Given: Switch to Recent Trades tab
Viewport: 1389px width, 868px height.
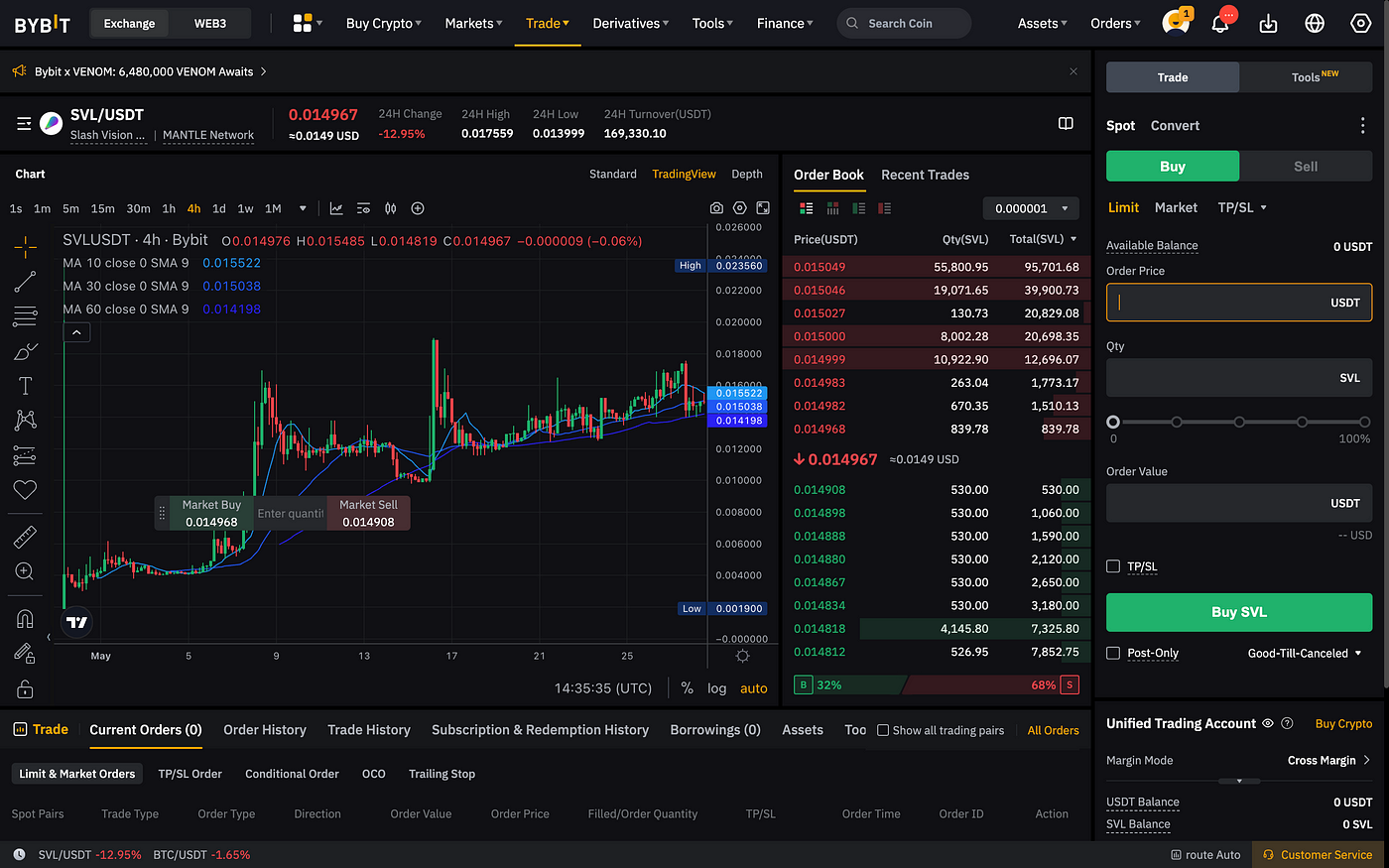Looking at the screenshot, I should 925,175.
